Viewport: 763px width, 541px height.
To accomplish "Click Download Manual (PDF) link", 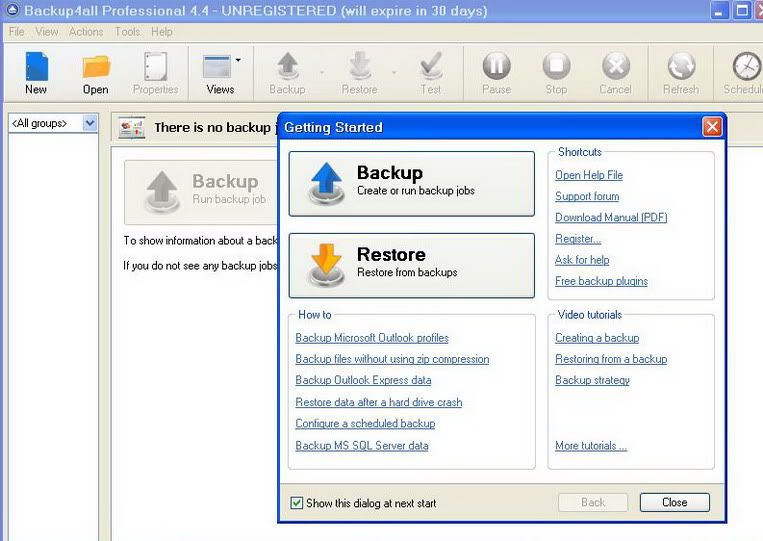I will (x=611, y=217).
